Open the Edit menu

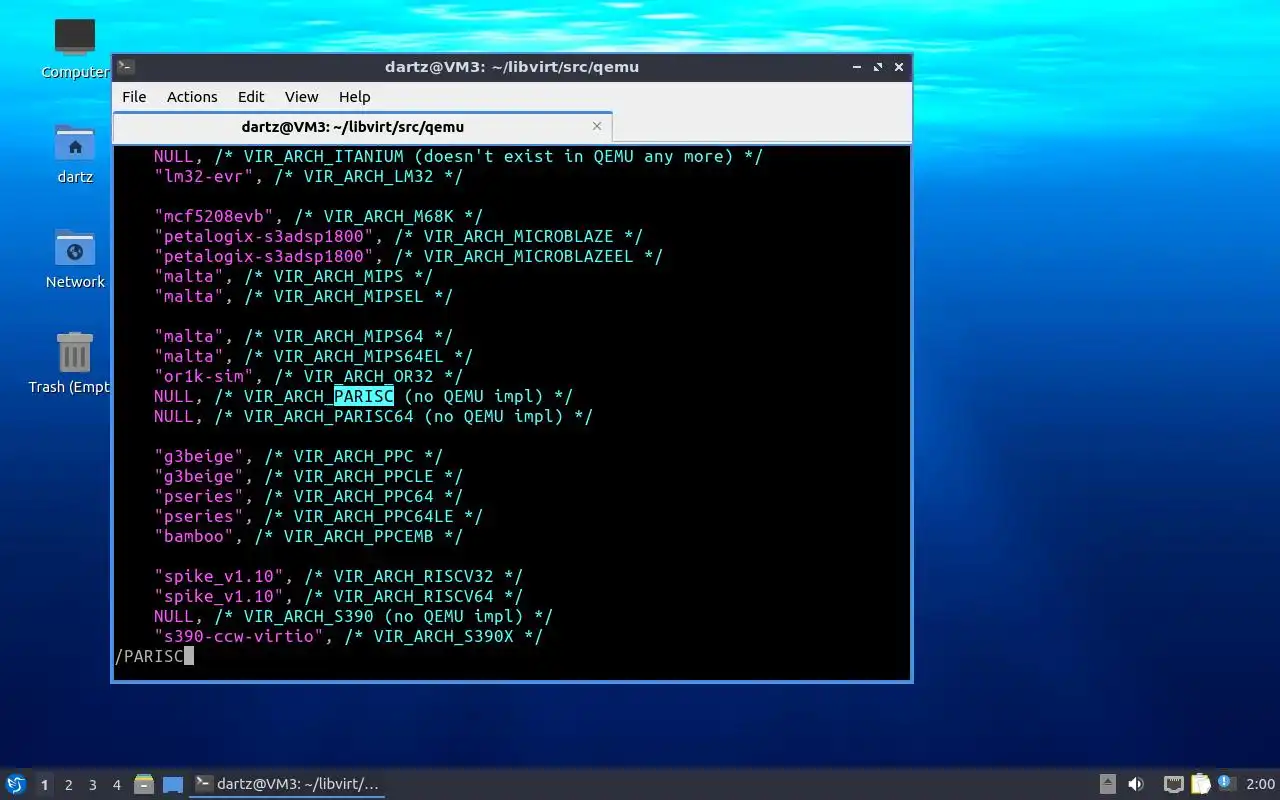[x=251, y=97]
